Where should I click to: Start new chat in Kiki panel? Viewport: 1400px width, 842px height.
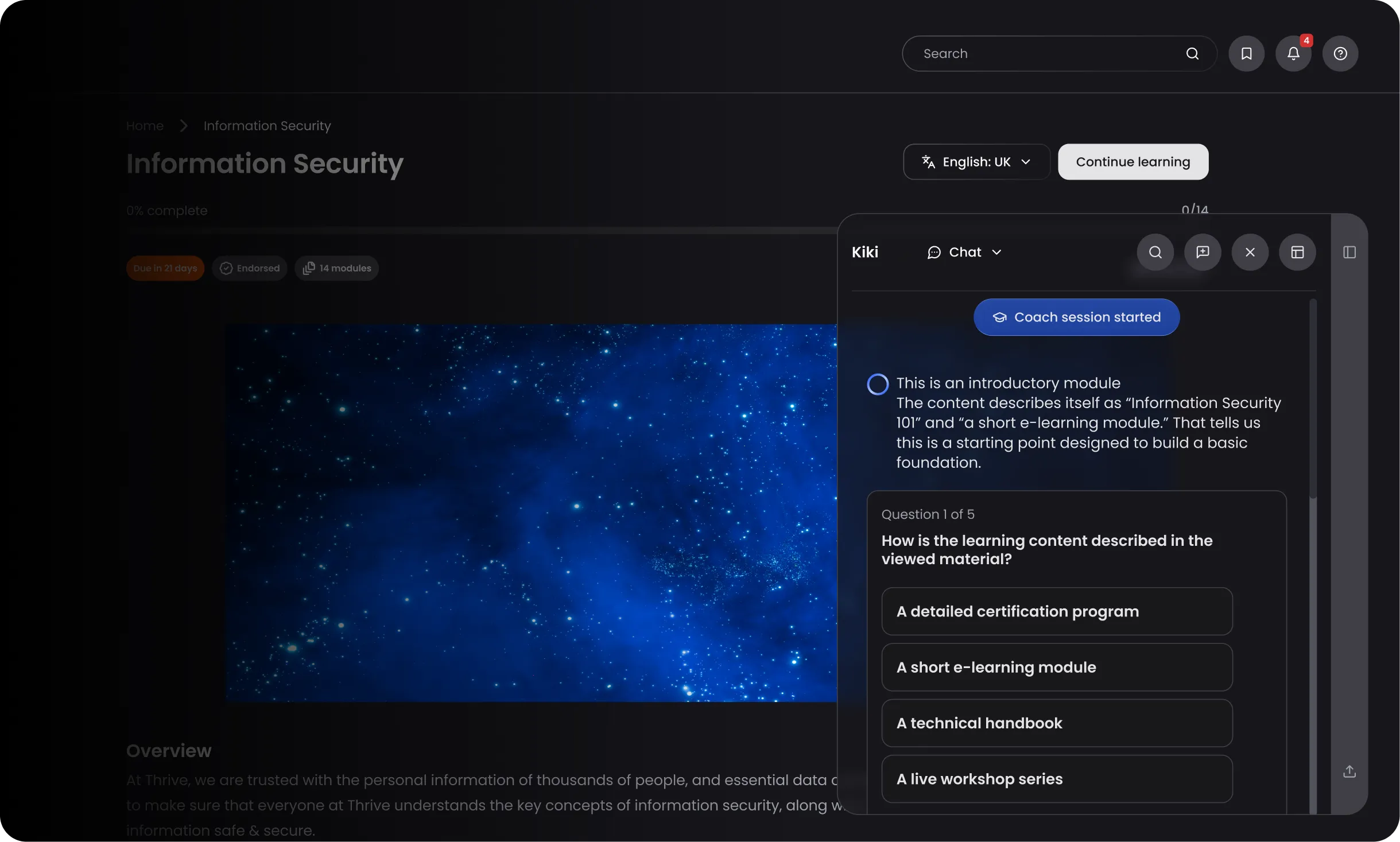click(1203, 252)
